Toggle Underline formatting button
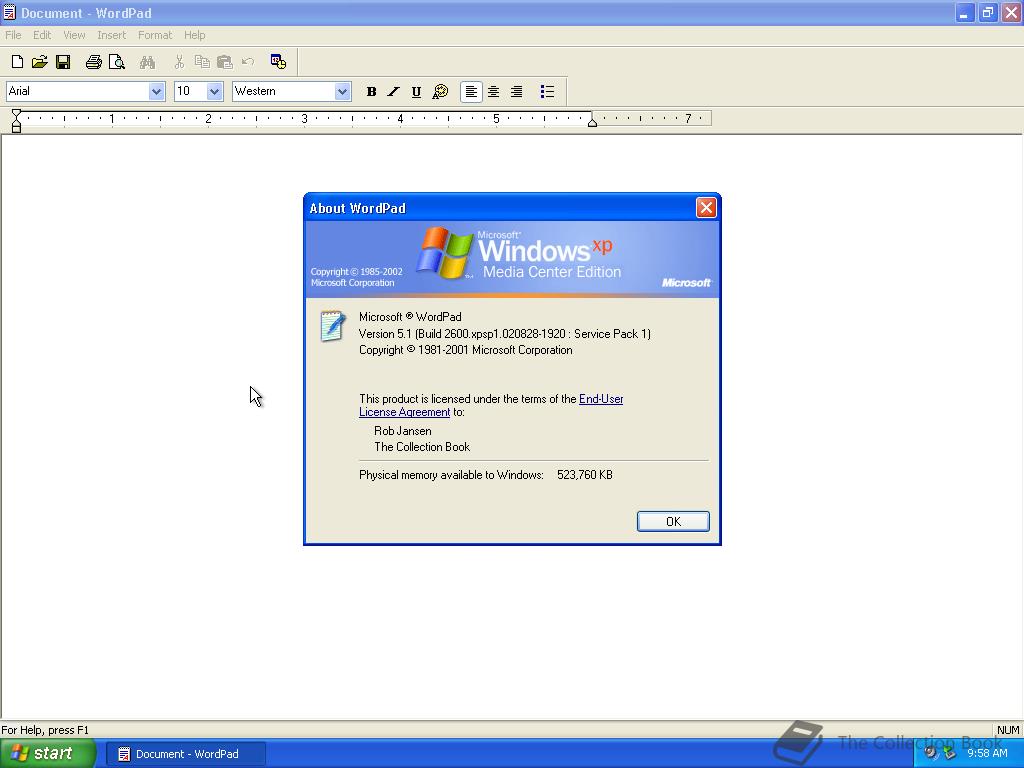This screenshot has width=1024, height=768. coord(416,91)
